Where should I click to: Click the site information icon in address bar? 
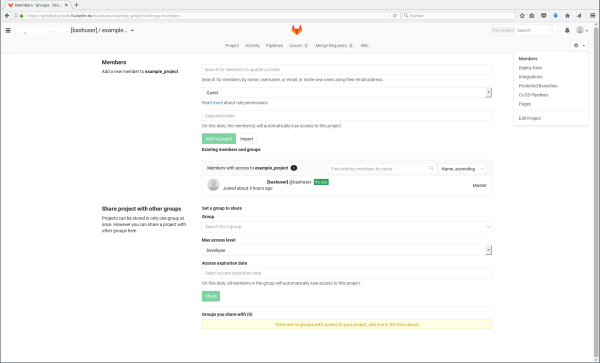(x=16, y=16)
